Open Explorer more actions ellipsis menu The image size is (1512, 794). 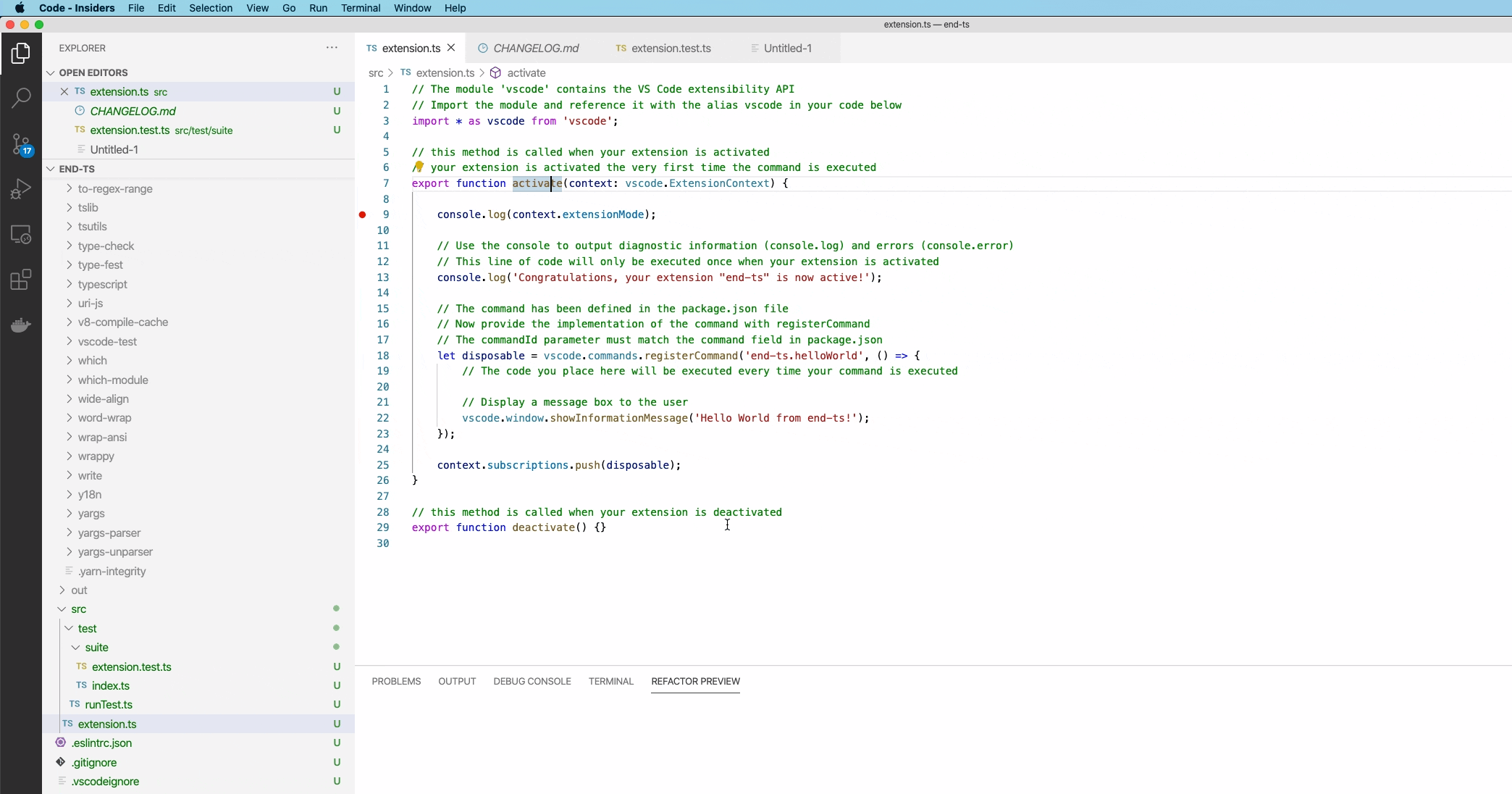point(332,48)
